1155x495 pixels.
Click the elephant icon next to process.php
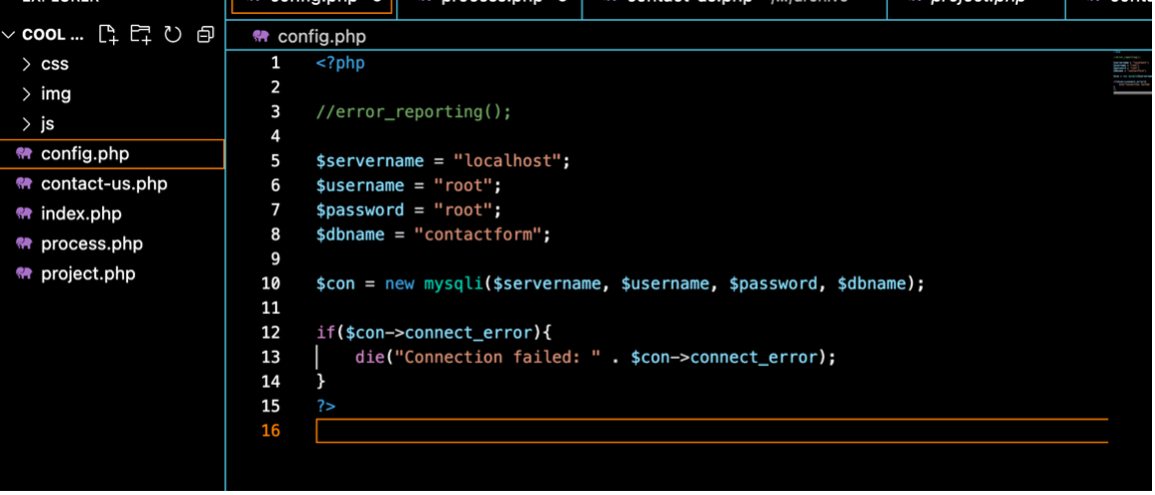pos(24,244)
